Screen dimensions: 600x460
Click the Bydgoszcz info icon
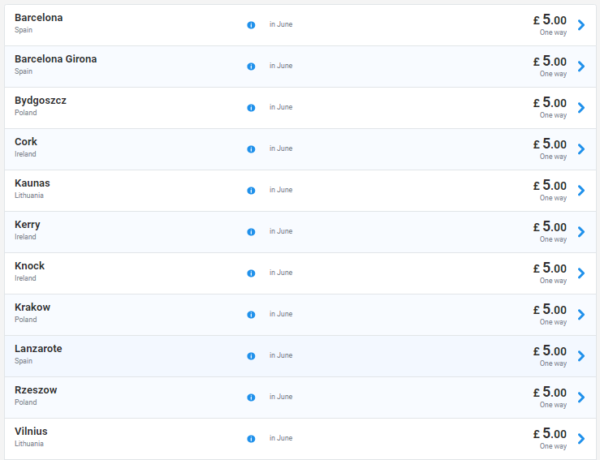coord(251,107)
